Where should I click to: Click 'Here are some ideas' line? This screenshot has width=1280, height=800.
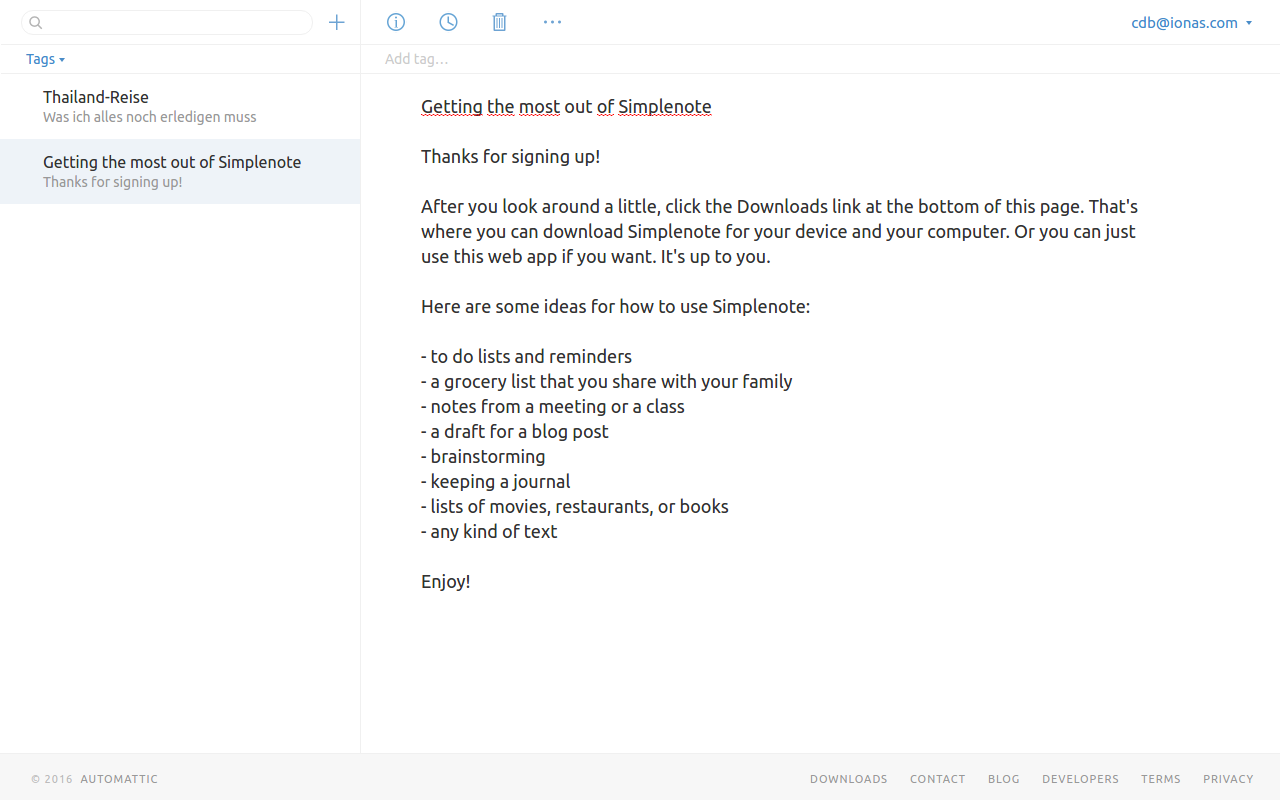coord(615,307)
